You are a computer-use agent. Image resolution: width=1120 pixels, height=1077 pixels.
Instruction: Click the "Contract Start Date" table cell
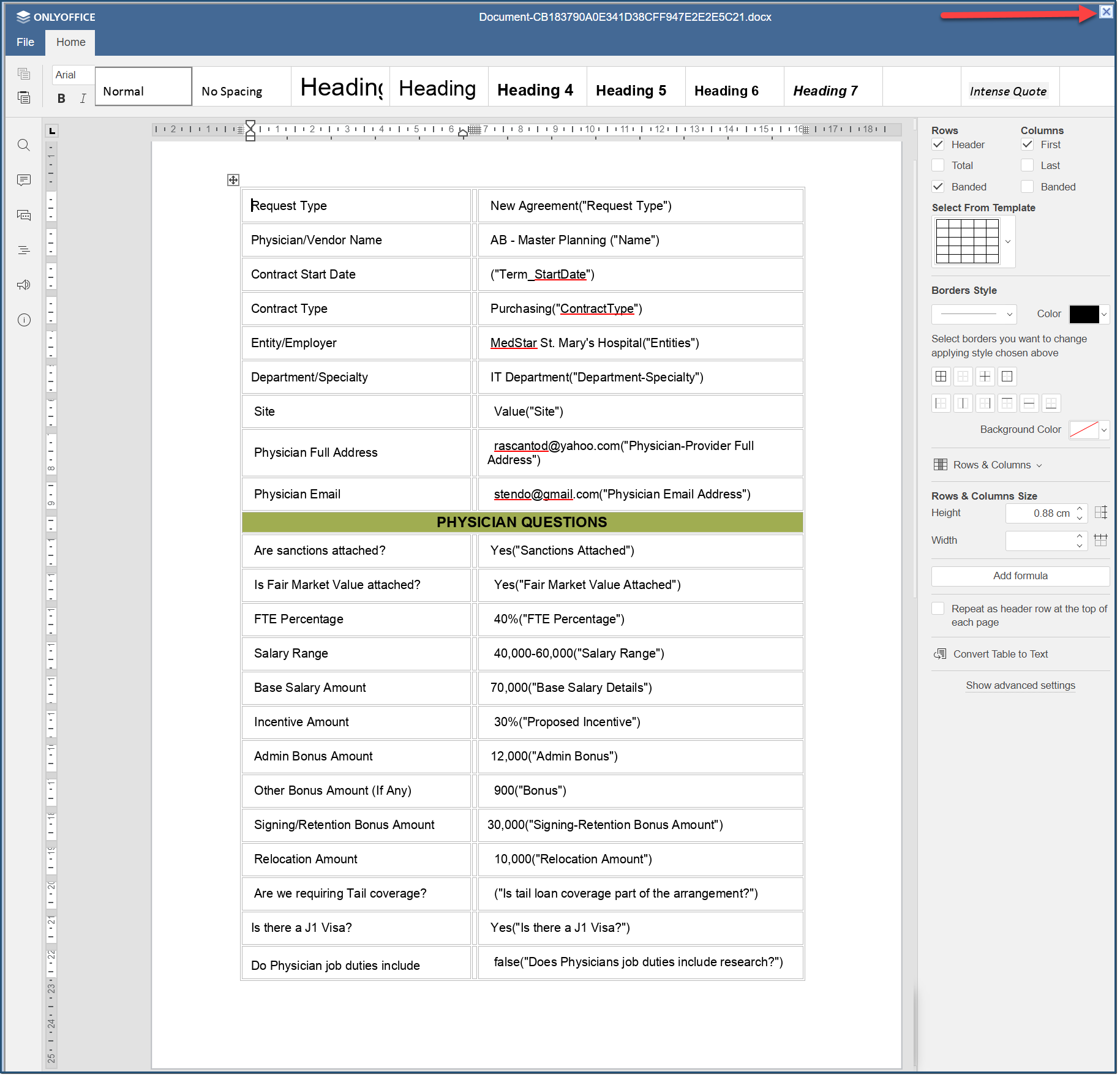click(356, 274)
